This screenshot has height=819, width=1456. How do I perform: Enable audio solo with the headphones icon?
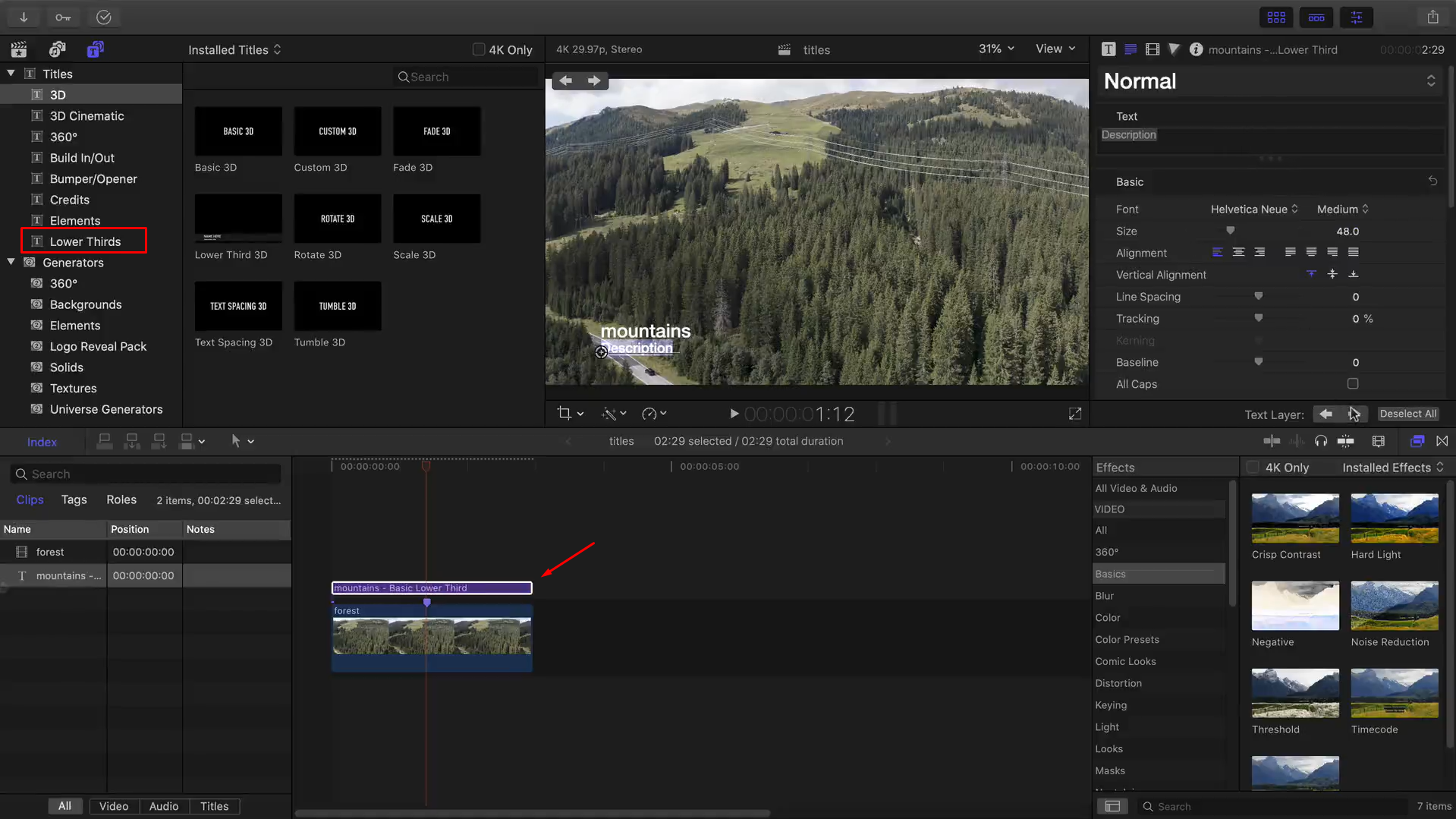tap(1321, 440)
